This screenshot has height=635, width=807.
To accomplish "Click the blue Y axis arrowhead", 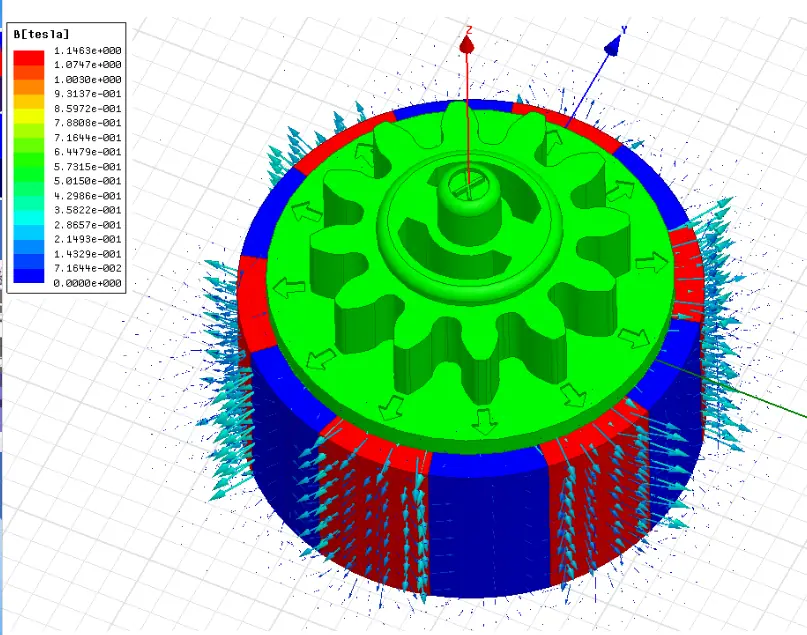I will point(613,46).
